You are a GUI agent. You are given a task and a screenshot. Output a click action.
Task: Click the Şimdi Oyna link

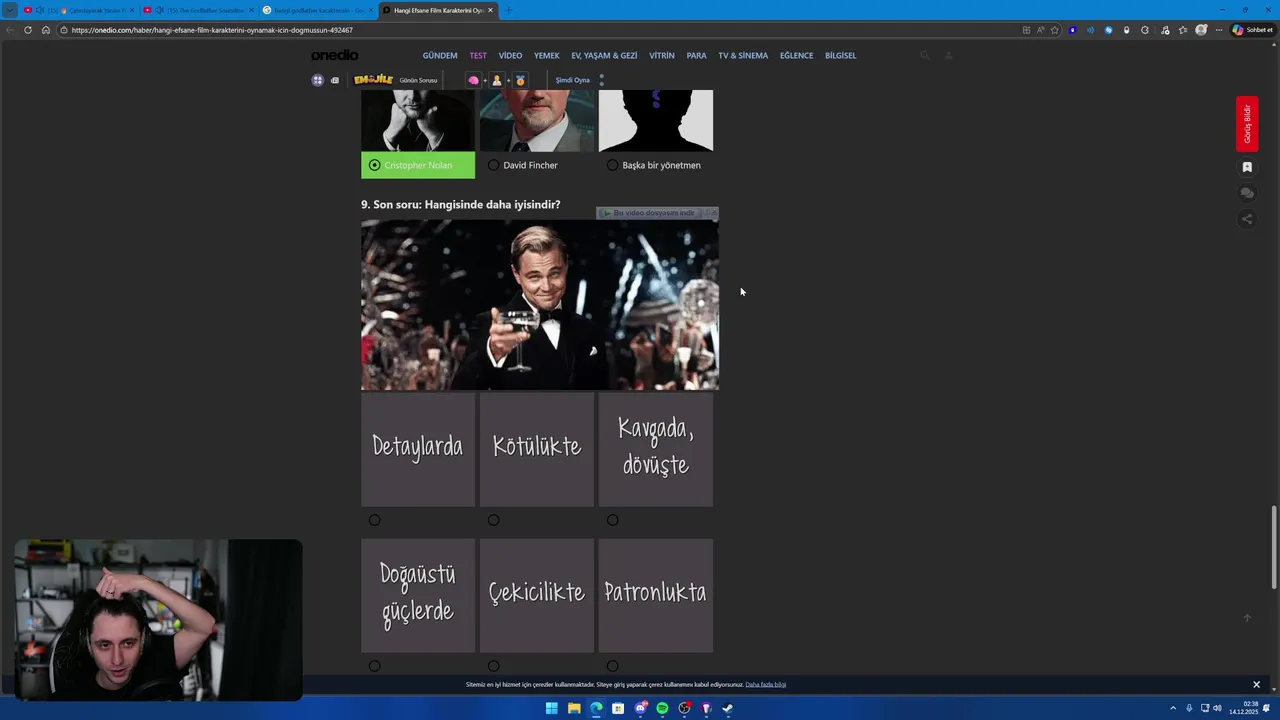(573, 80)
